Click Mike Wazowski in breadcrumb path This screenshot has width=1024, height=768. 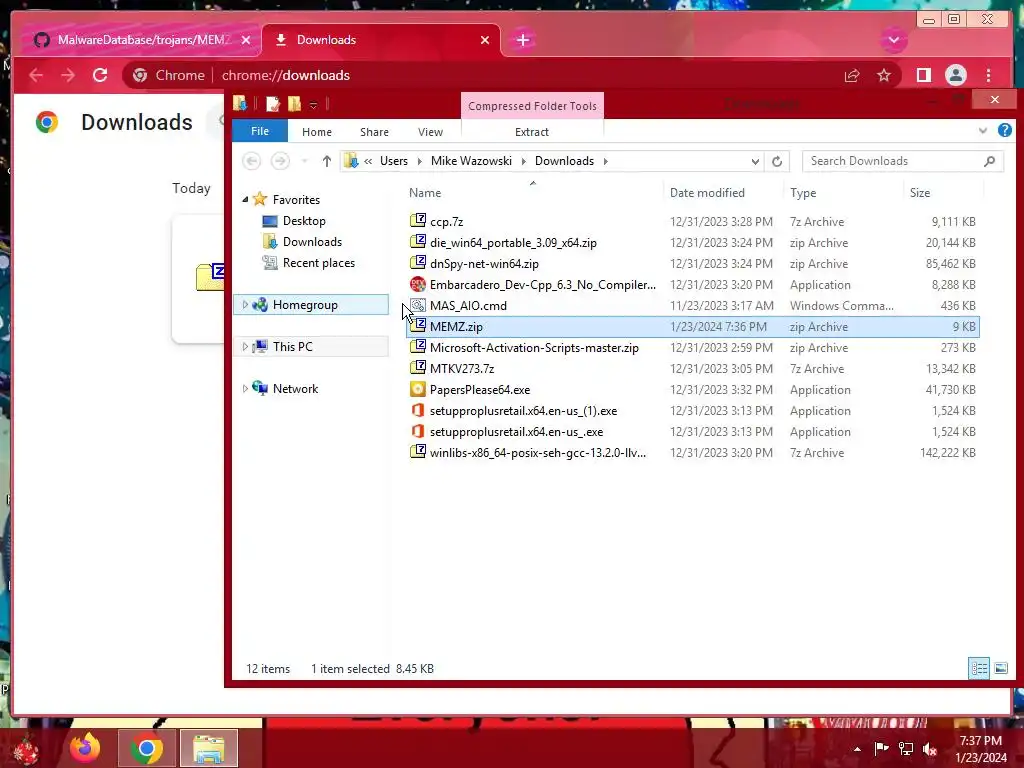tap(471, 161)
